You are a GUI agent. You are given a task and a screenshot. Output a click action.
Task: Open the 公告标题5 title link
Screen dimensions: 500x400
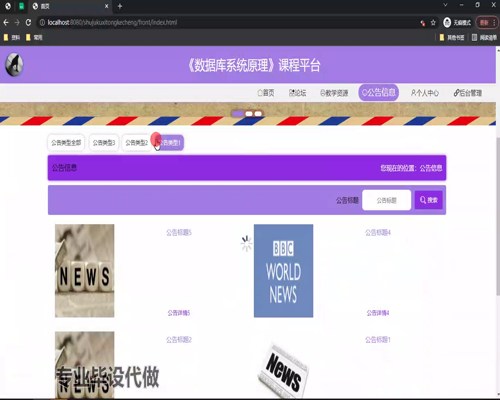[x=179, y=232]
